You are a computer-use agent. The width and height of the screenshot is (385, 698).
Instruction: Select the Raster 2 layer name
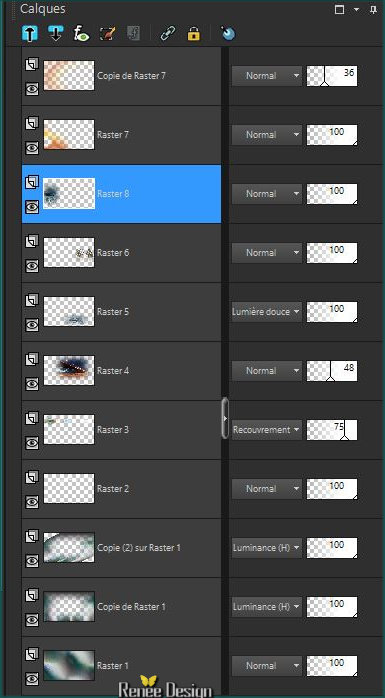coord(113,489)
